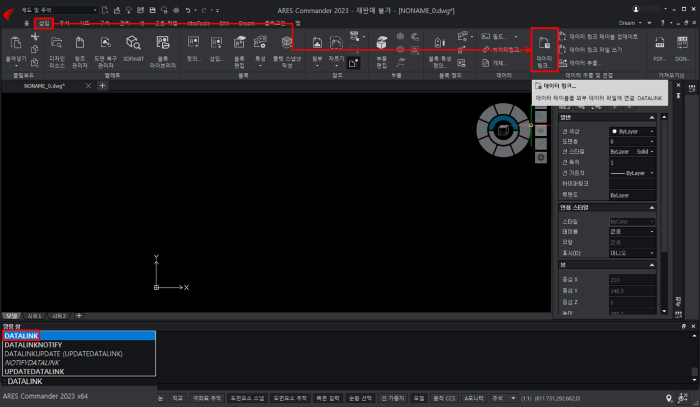Switch to the Sheet1 (시트1) tab
The height and width of the screenshot is (407, 700).
coord(34,316)
